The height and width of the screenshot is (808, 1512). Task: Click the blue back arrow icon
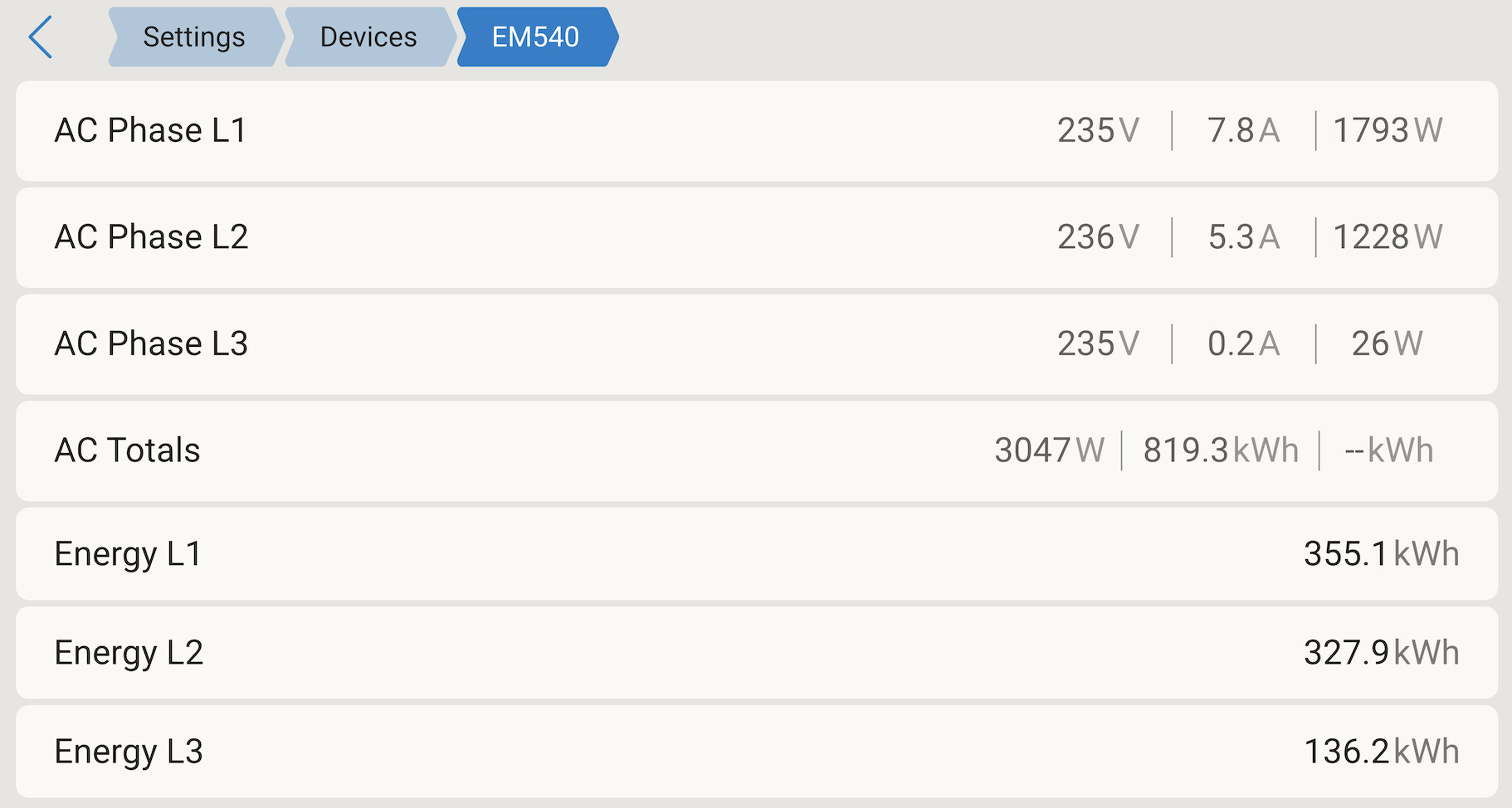click(41, 37)
